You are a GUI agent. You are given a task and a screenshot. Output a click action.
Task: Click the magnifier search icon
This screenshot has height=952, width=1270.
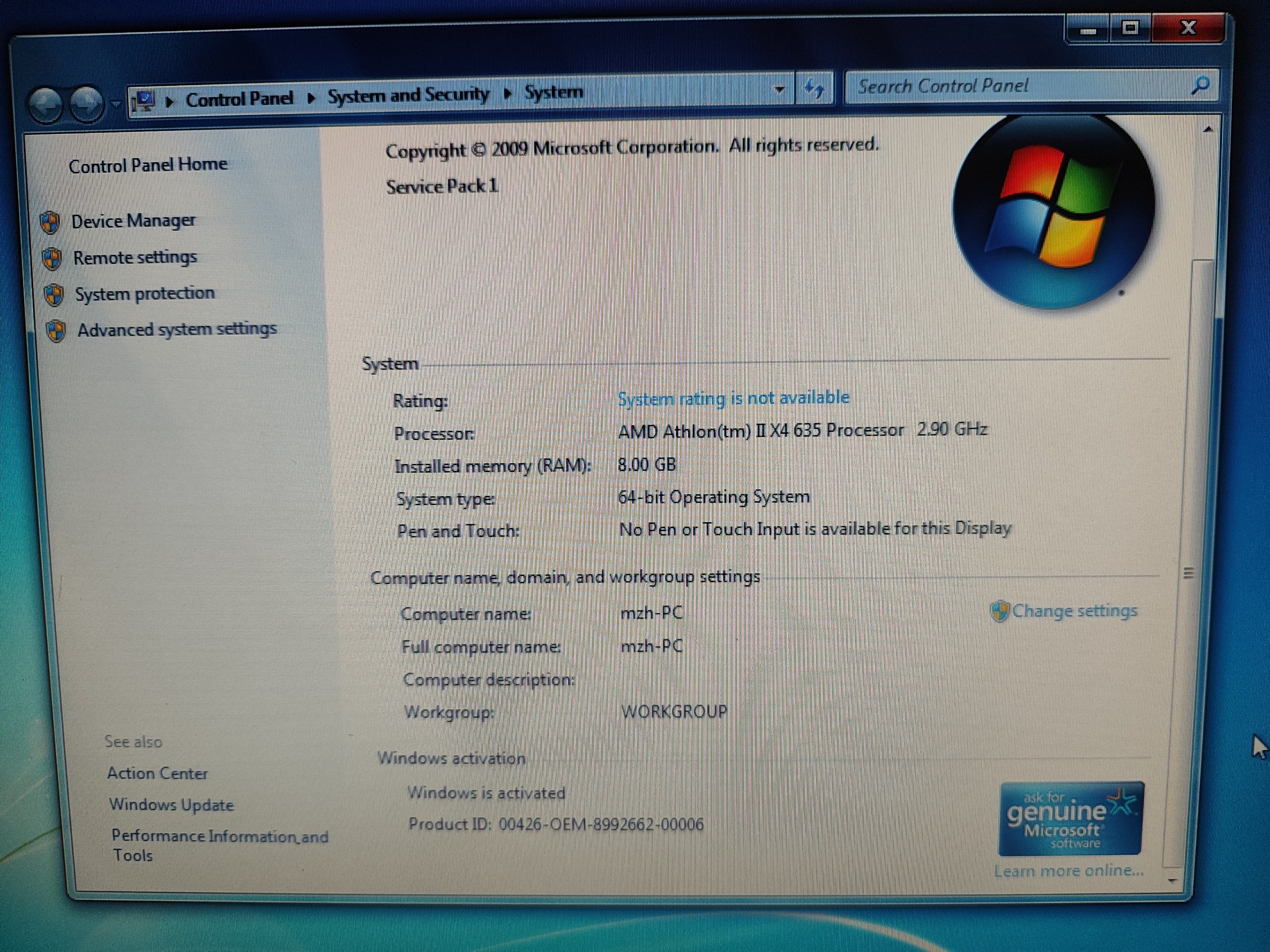1200,85
